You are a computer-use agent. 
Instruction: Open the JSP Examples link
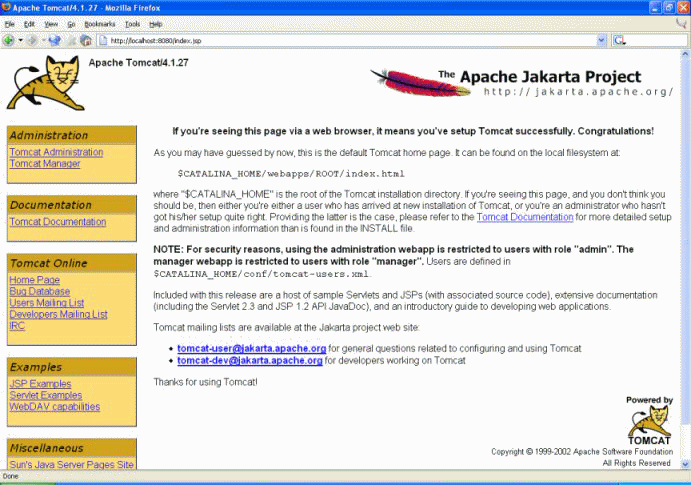(40, 385)
